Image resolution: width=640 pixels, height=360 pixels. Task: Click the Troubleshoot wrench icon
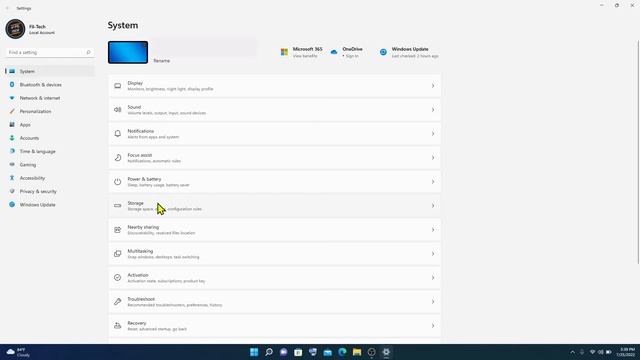click(118, 302)
